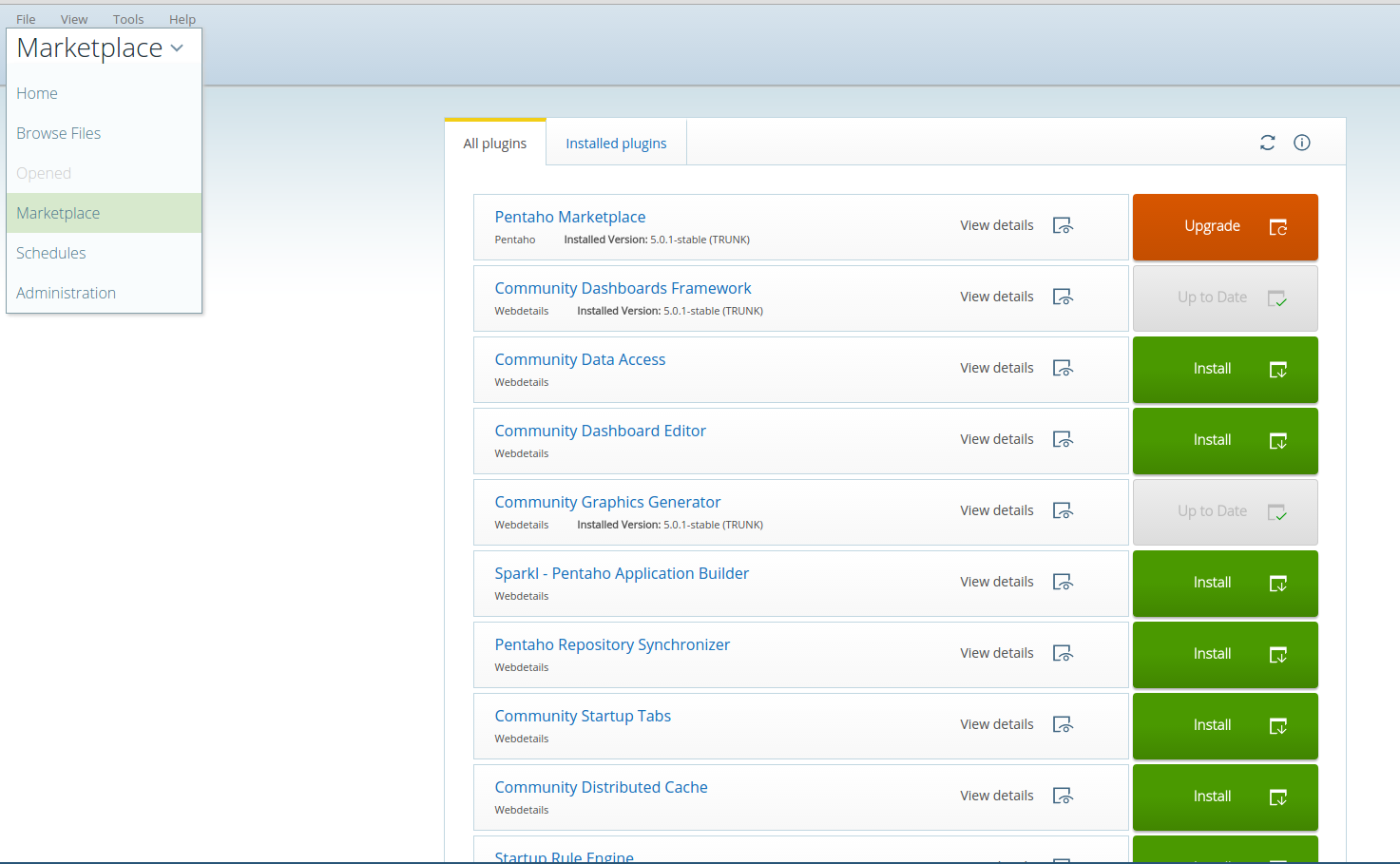Click up-to-date checkmark icon for Community Graphics Generator
The image size is (1400, 864).
coord(1278,512)
